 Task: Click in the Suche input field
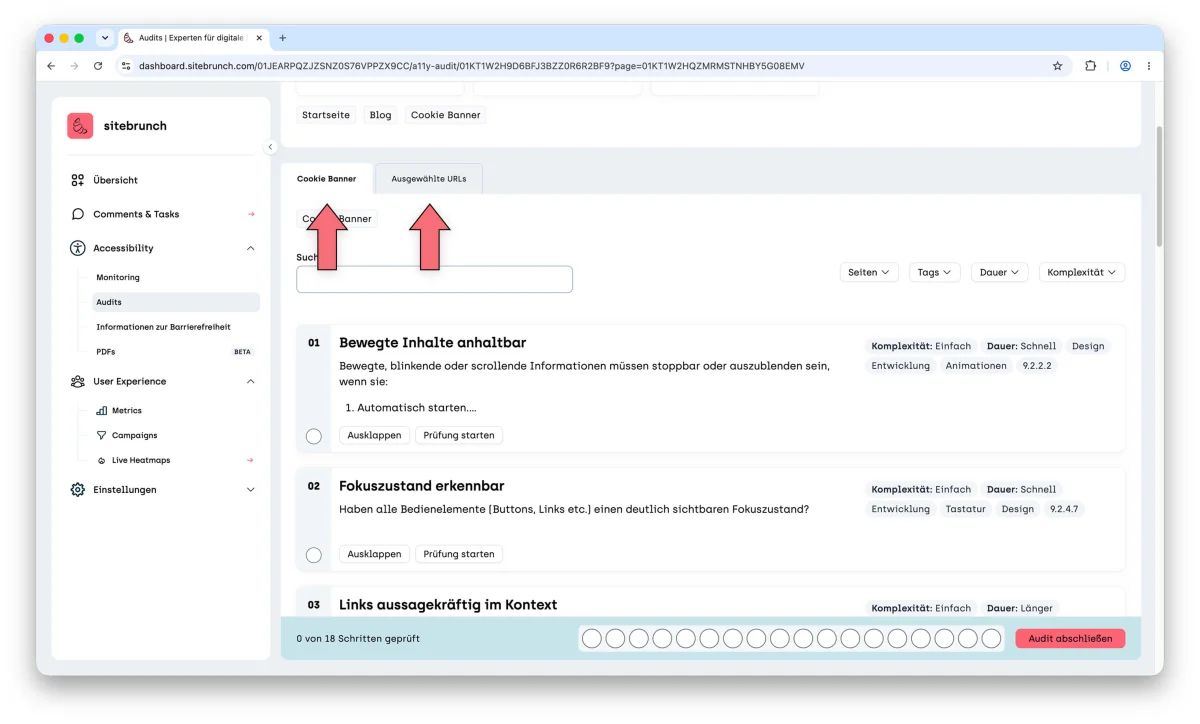click(434, 279)
